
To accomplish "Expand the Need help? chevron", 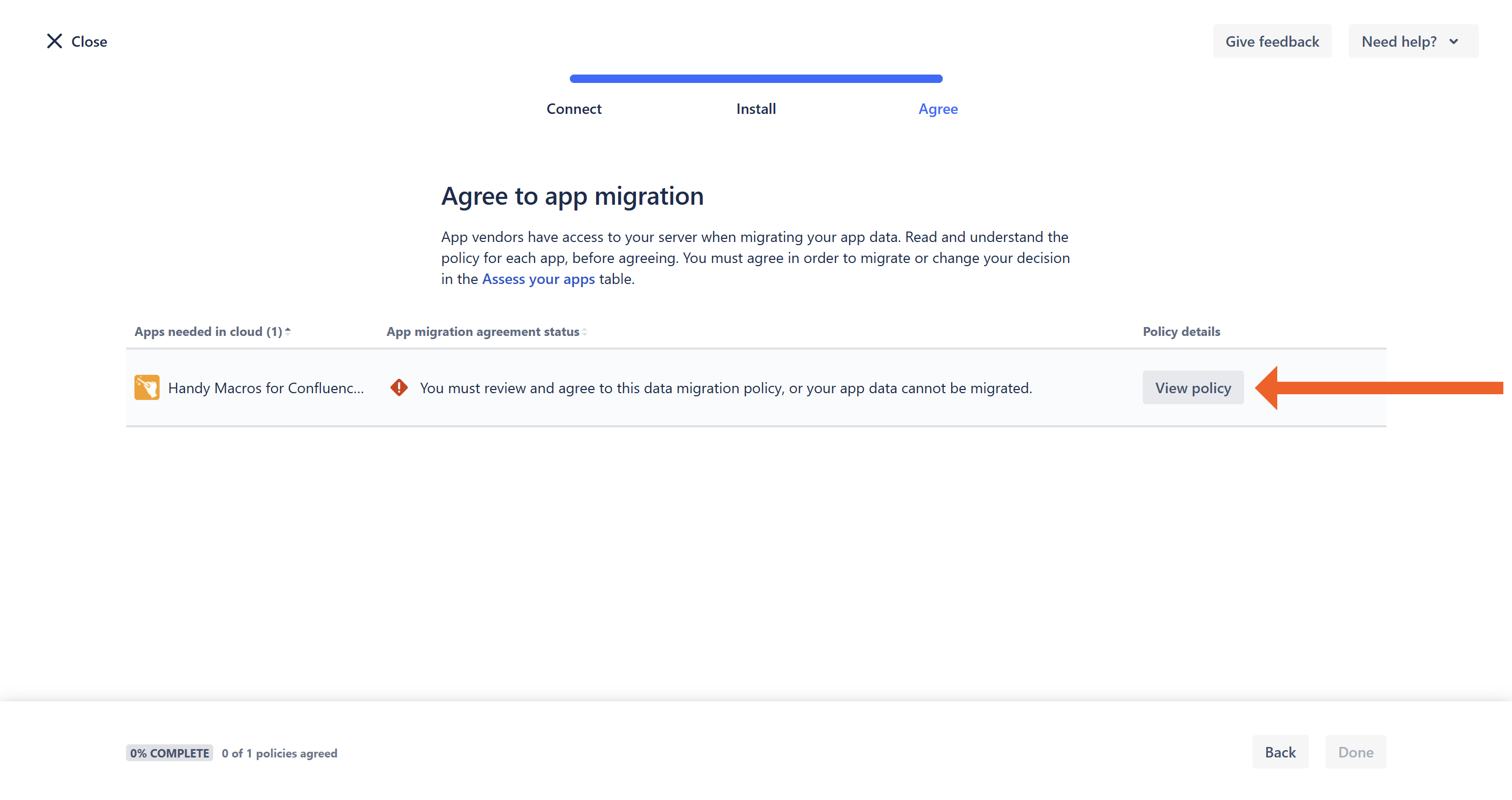I will click(1453, 41).
